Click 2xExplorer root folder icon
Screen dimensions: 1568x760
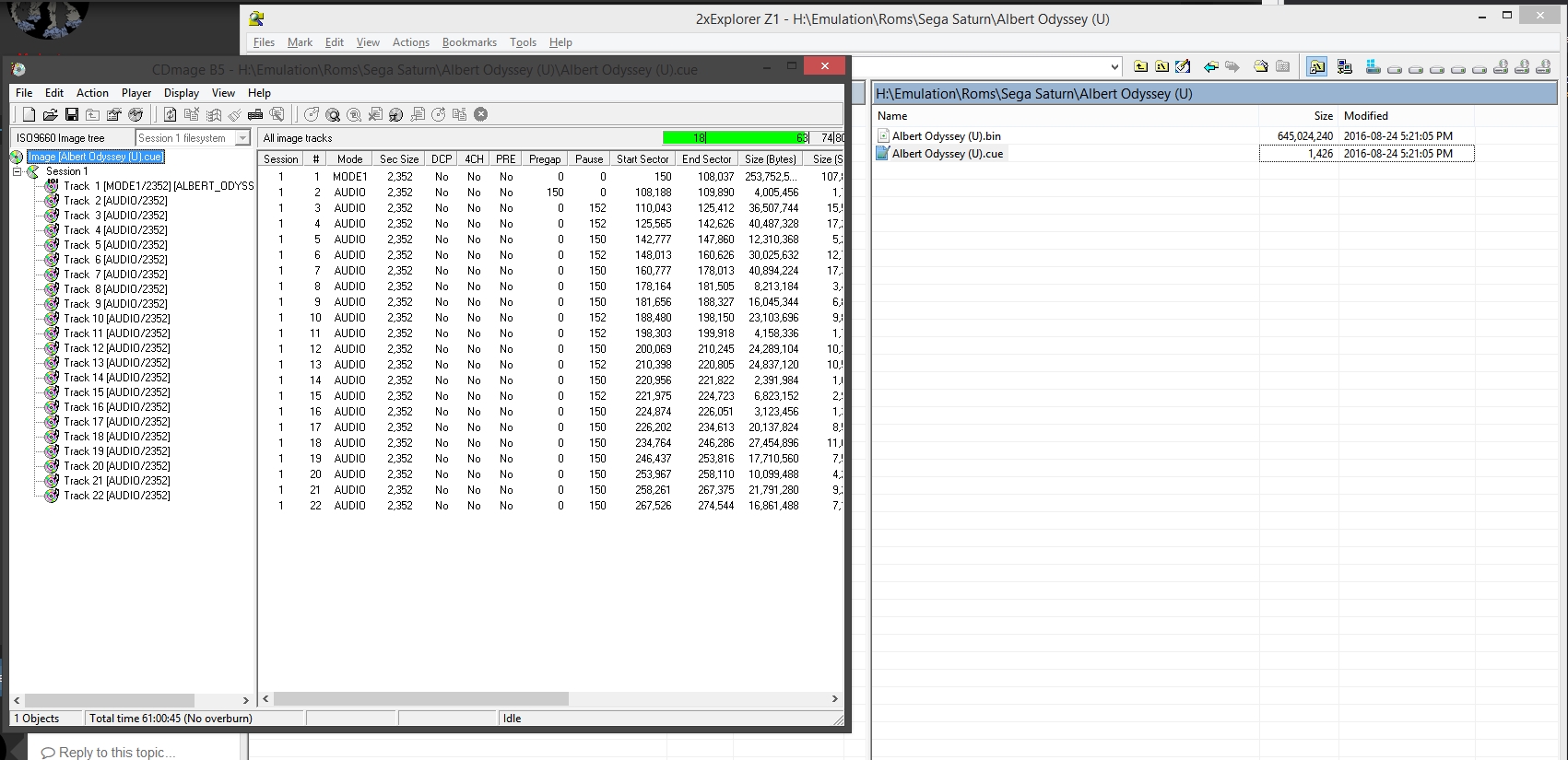coord(1161,66)
